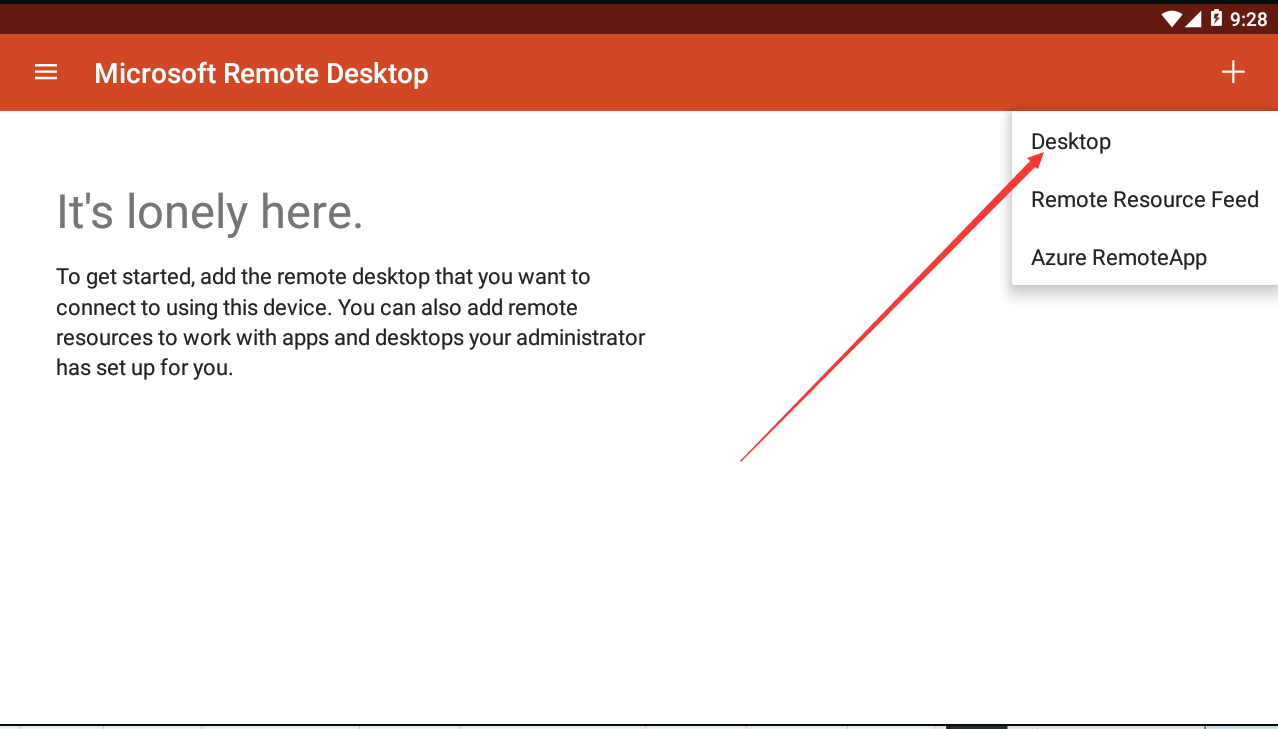Image resolution: width=1278 pixels, height=729 pixels.
Task: Tap the plus add connection icon
Action: 1233,72
